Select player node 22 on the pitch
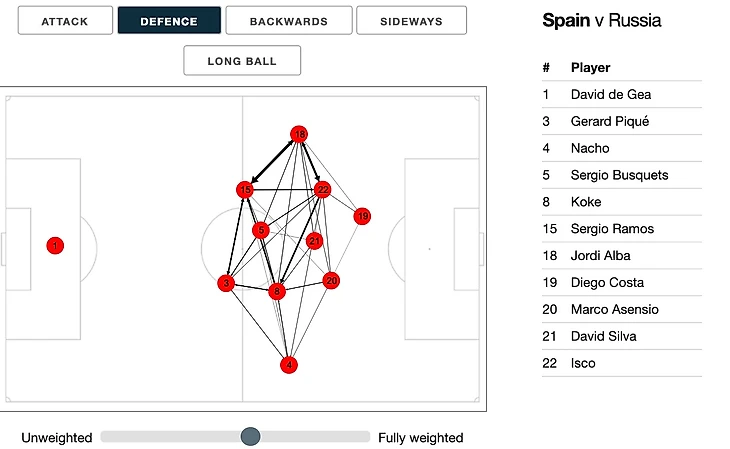 click(x=323, y=190)
